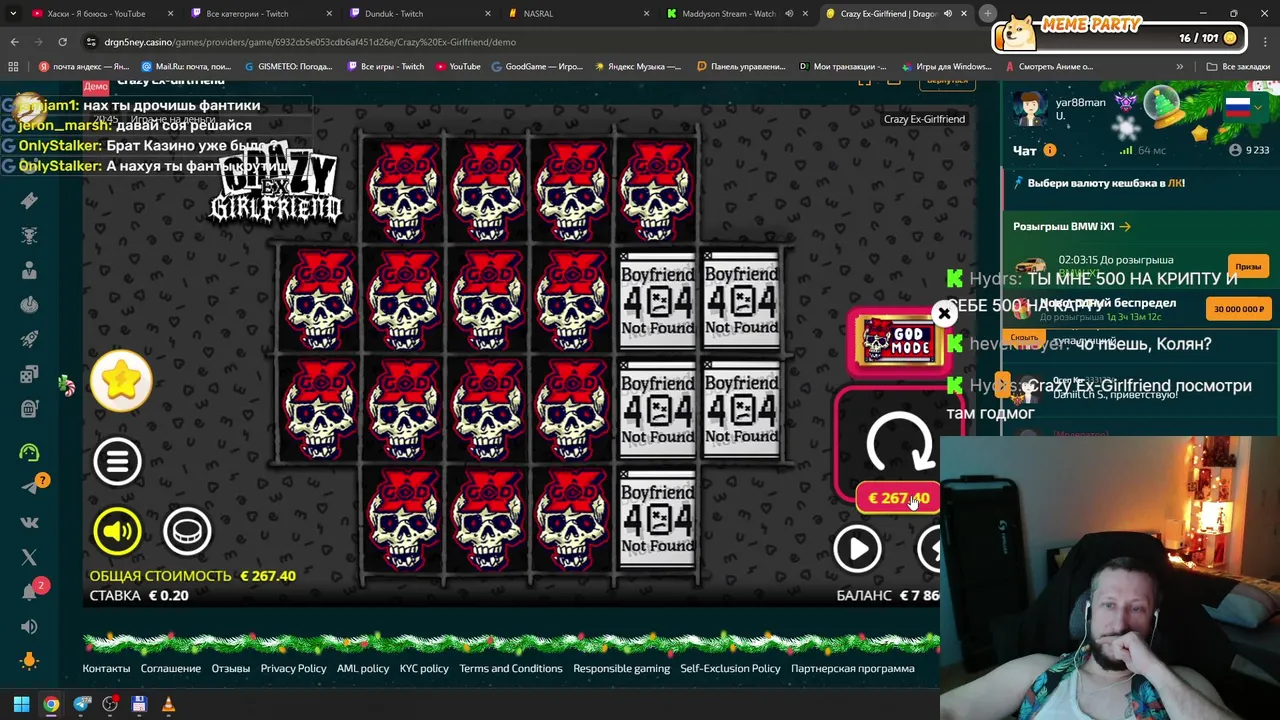Open the Mail.Ru bookmark
This screenshot has height=720, width=1280.
(x=186, y=67)
